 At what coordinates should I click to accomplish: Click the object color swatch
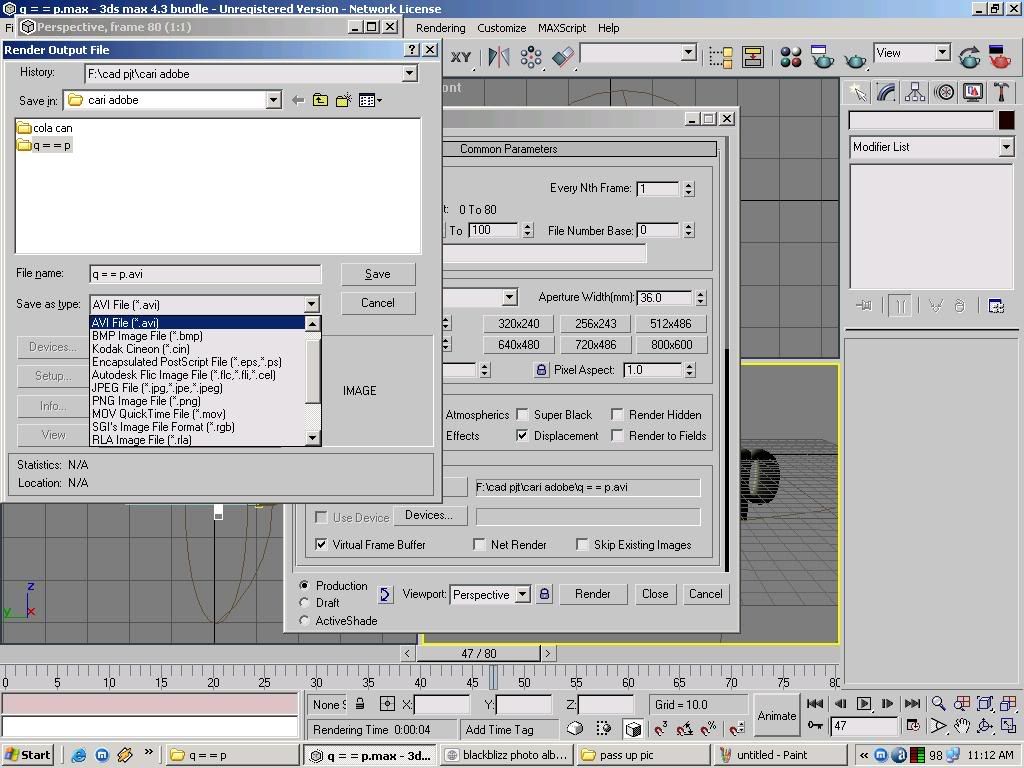tap(1006, 120)
